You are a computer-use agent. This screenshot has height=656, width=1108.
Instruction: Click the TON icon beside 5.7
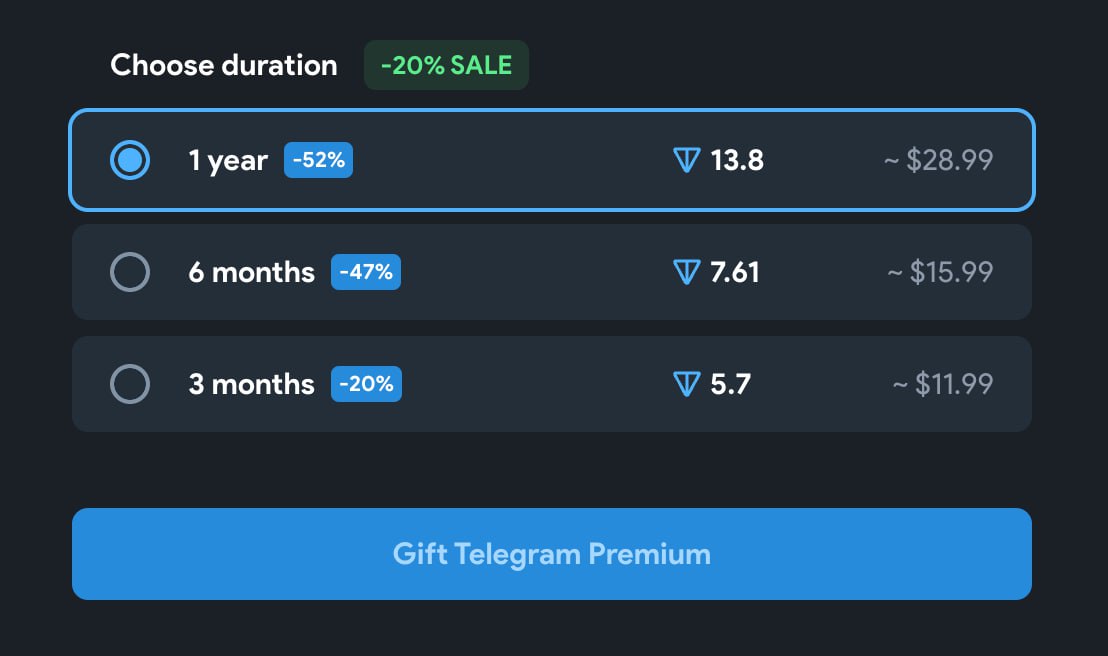coord(686,384)
